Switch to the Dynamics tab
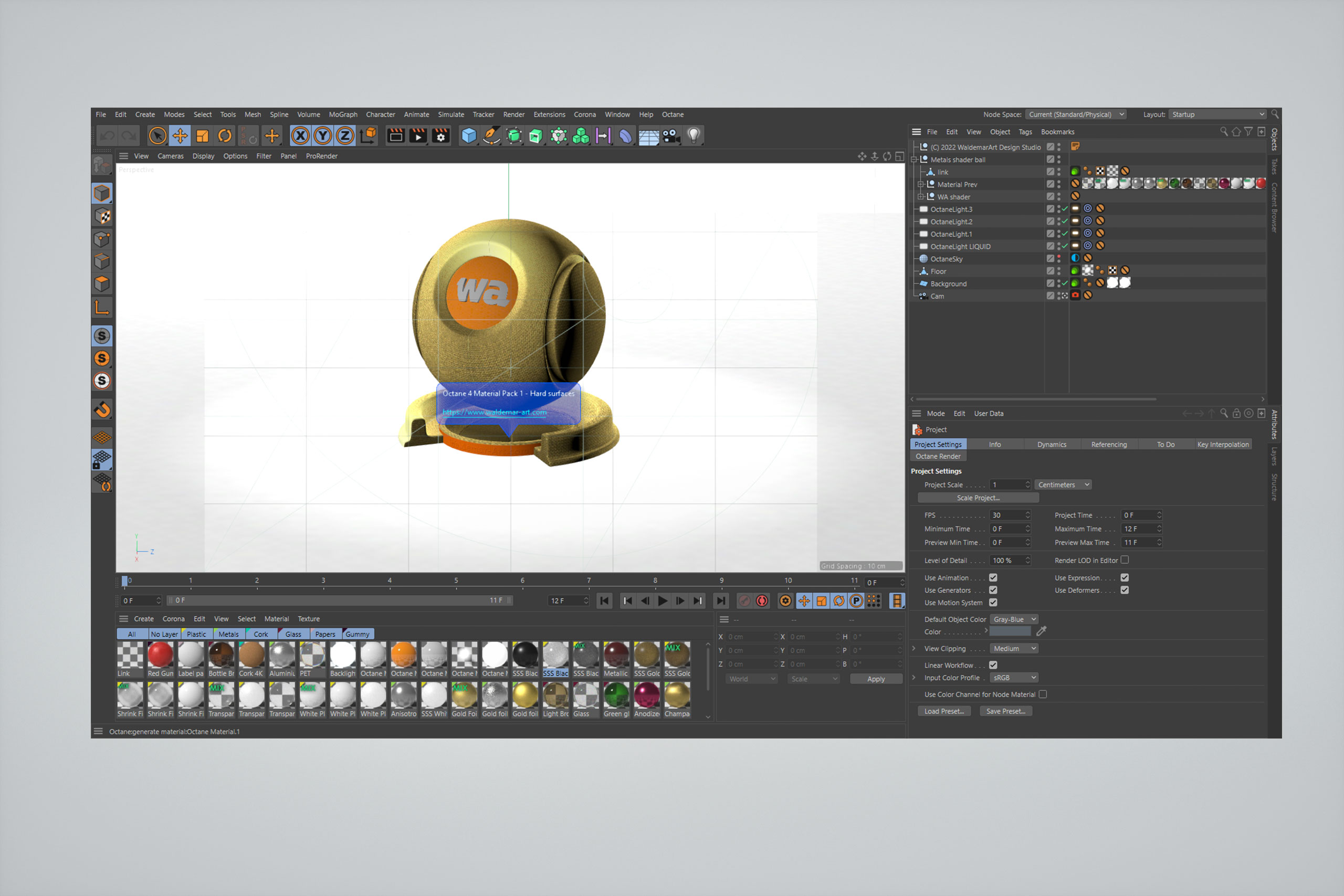Viewport: 1344px width, 896px height. click(1052, 444)
